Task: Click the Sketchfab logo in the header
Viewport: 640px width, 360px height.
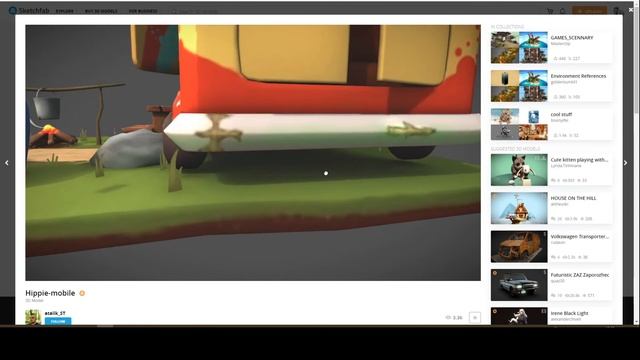Action: (x=29, y=11)
